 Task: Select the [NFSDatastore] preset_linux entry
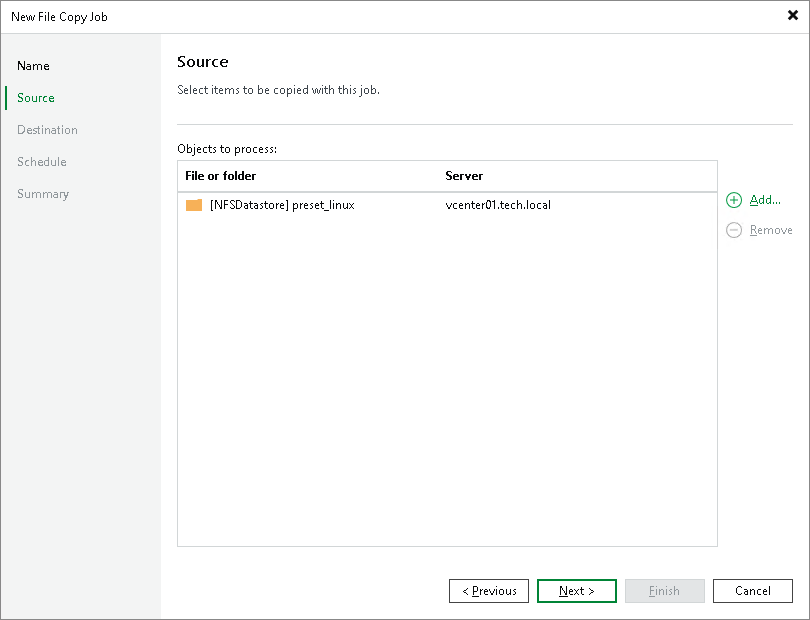pos(282,205)
